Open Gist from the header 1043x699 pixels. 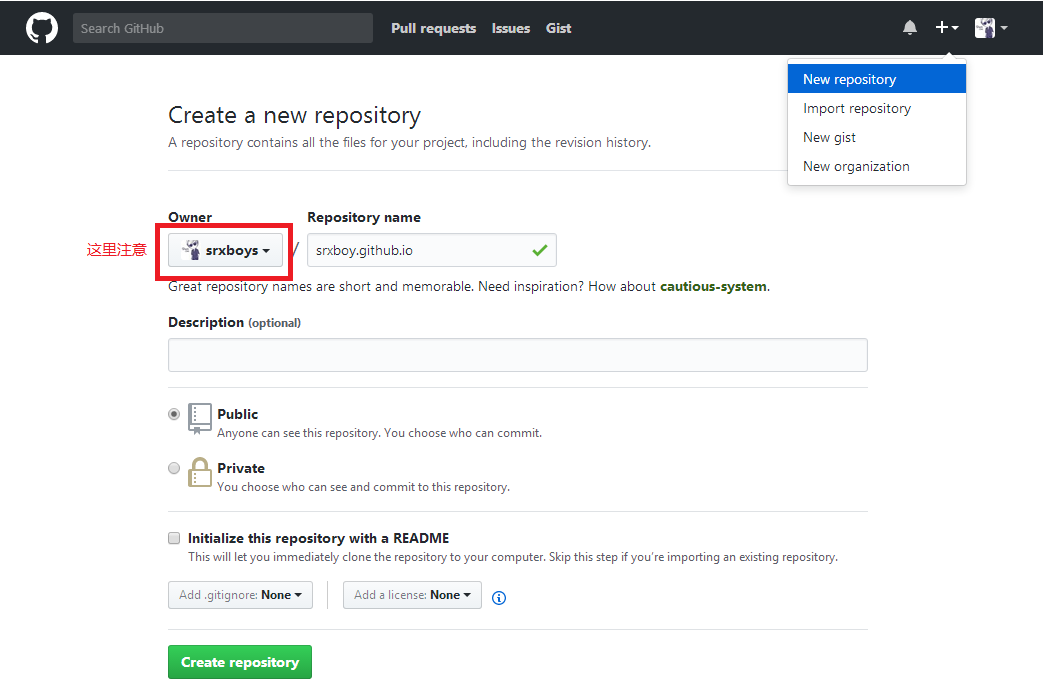point(559,28)
